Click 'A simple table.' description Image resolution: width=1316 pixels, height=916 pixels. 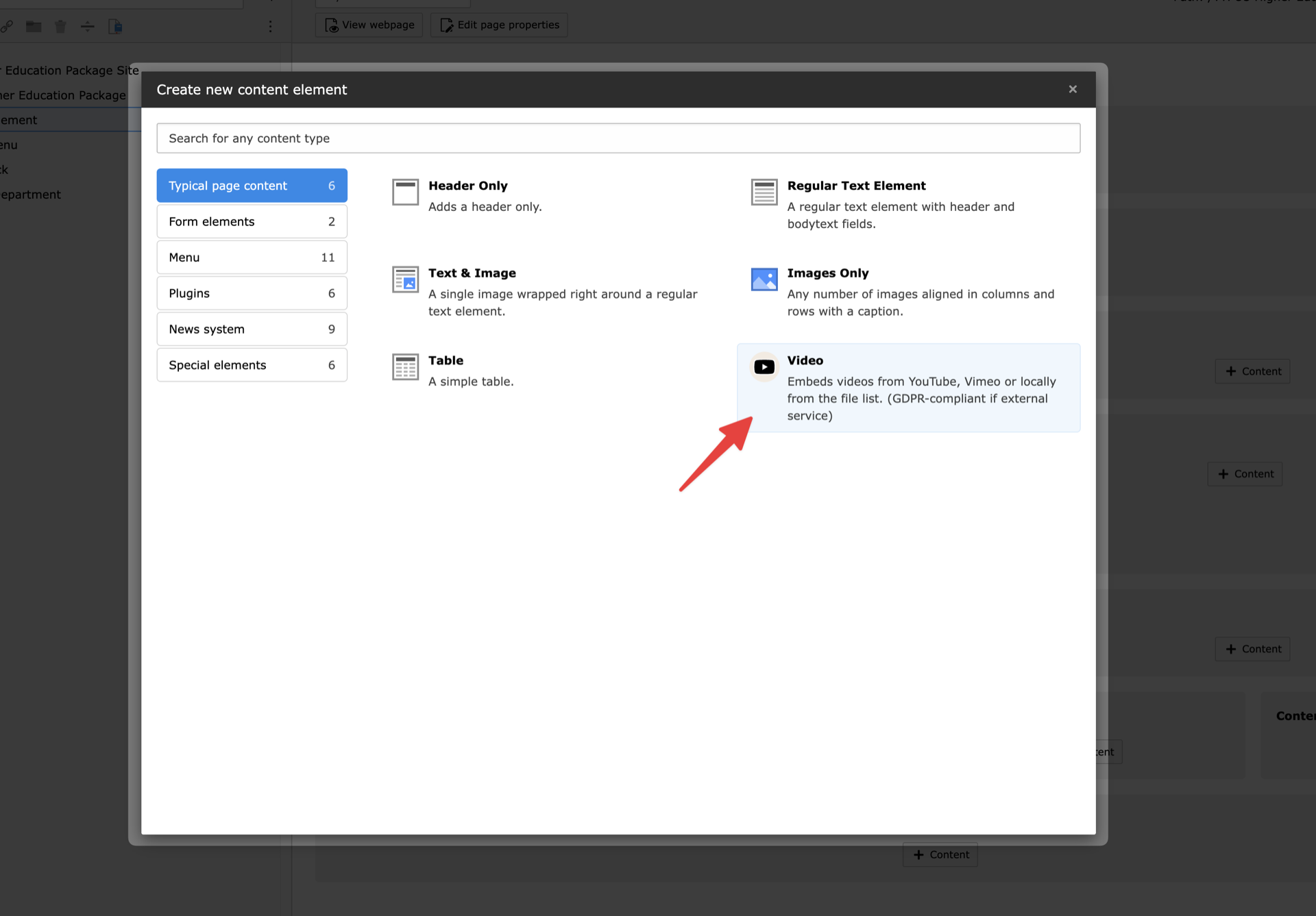pos(471,382)
